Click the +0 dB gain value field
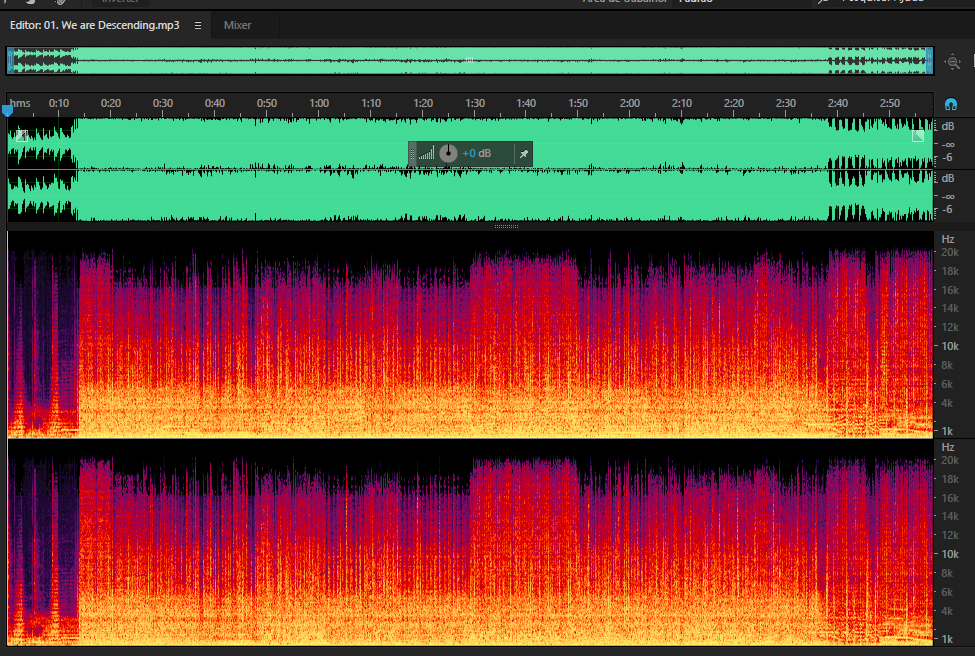This screenshot has height=656, width=975. tap(476, 153)
